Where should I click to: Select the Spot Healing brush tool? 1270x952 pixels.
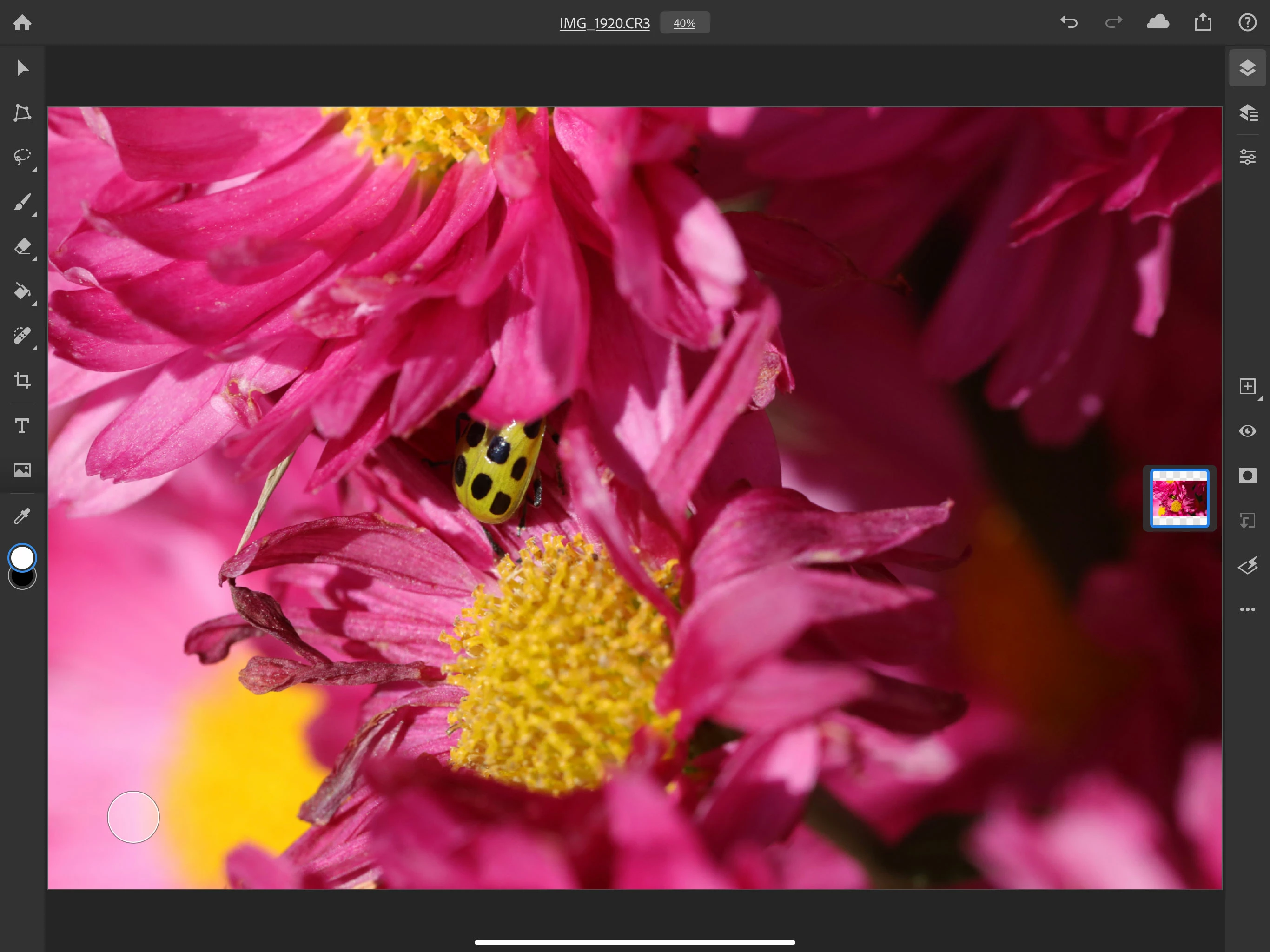coord(22,336)
